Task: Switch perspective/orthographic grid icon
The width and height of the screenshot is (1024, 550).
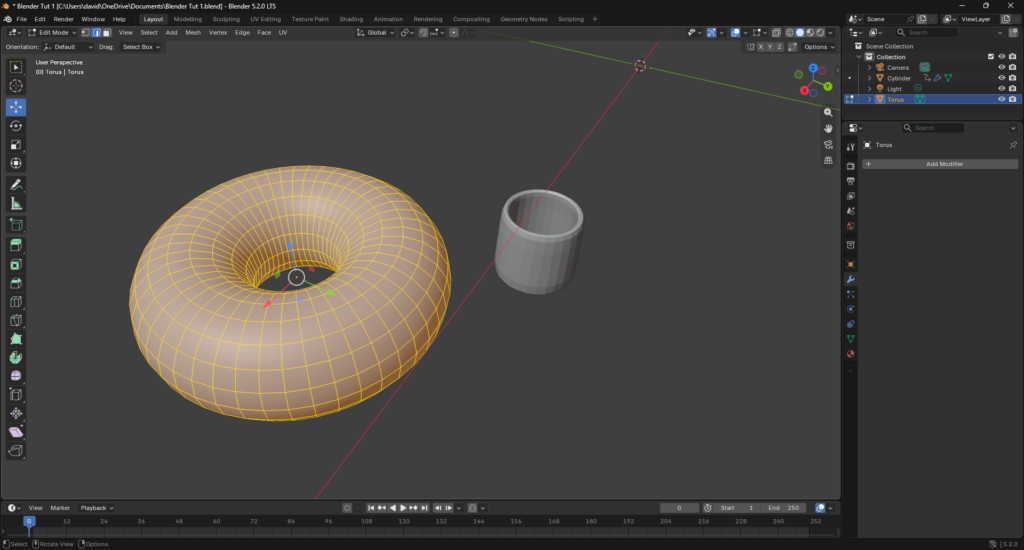Action: coord(828,160)
